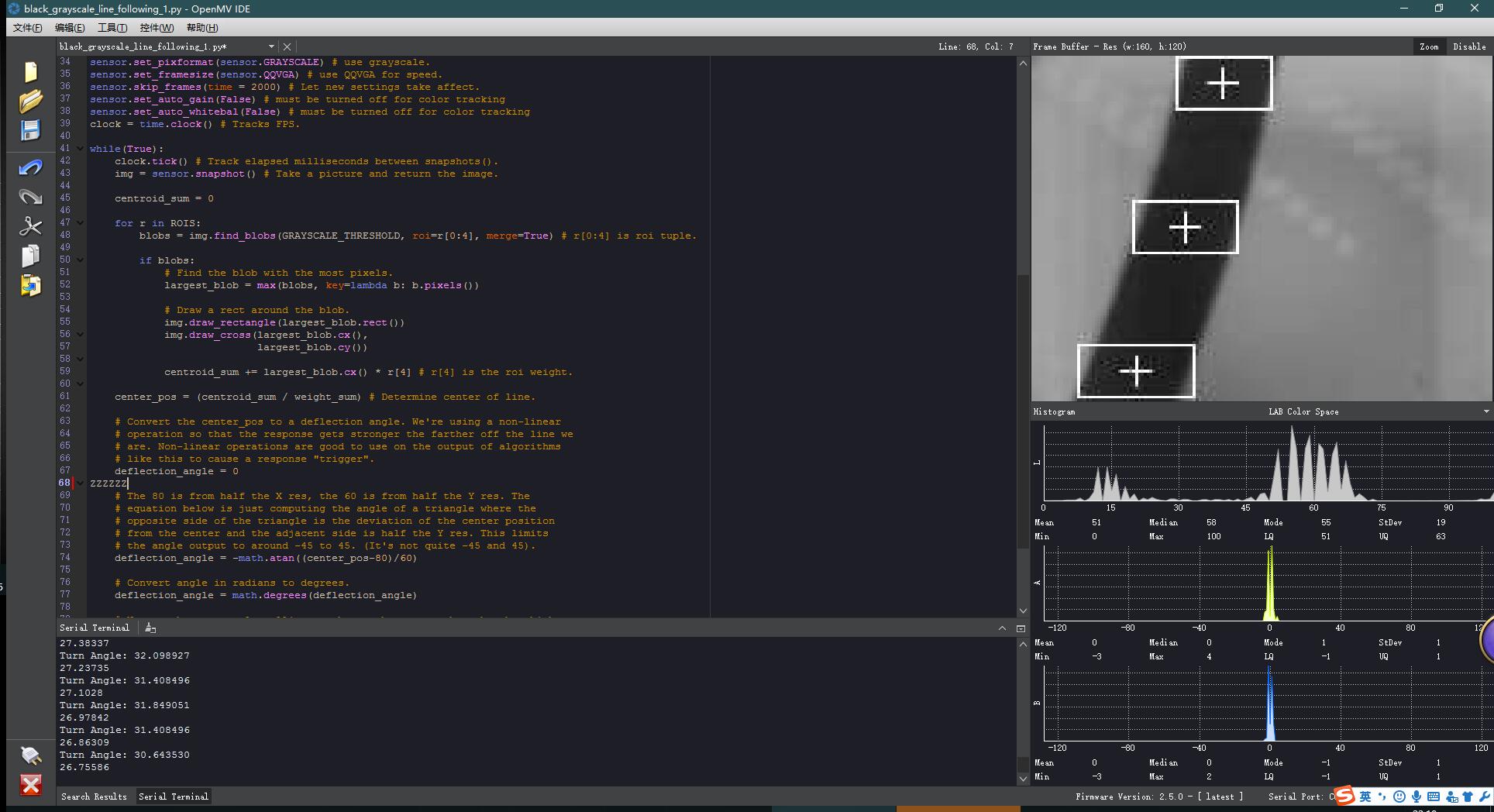Toggle Disable on the Frame Buffer
The width and height of the screenshot is (1494, 812).
click(1469, 46)
